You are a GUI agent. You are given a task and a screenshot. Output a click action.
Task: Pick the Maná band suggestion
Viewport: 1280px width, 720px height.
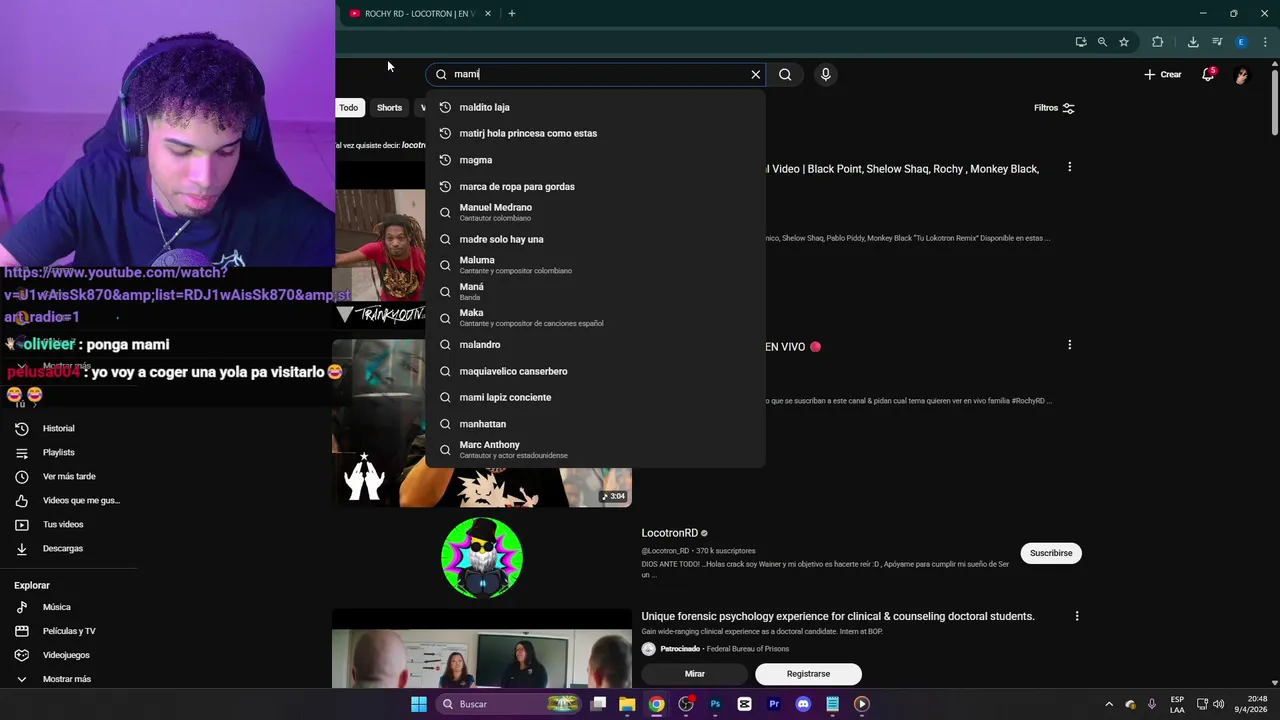tap(595, 291)
